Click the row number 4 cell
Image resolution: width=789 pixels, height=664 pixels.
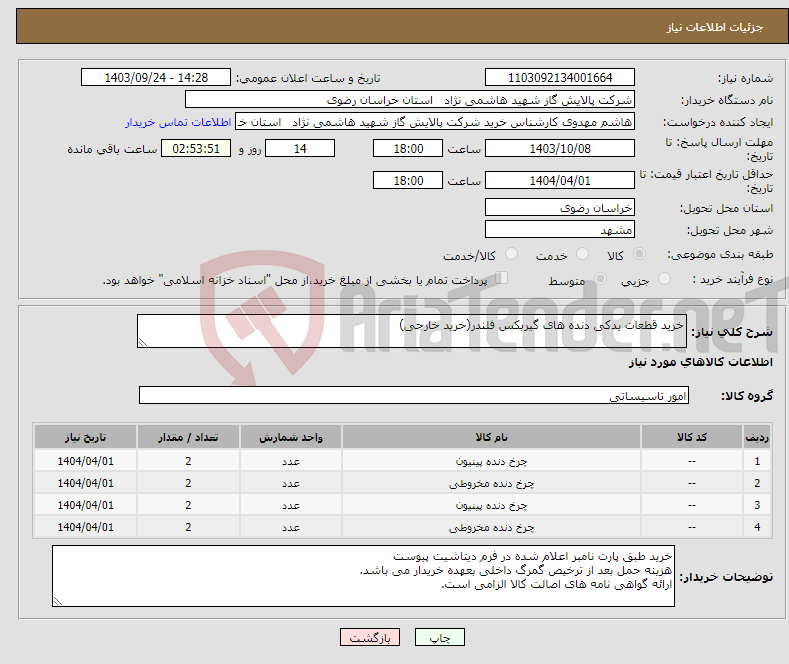[x=757, y=527]
